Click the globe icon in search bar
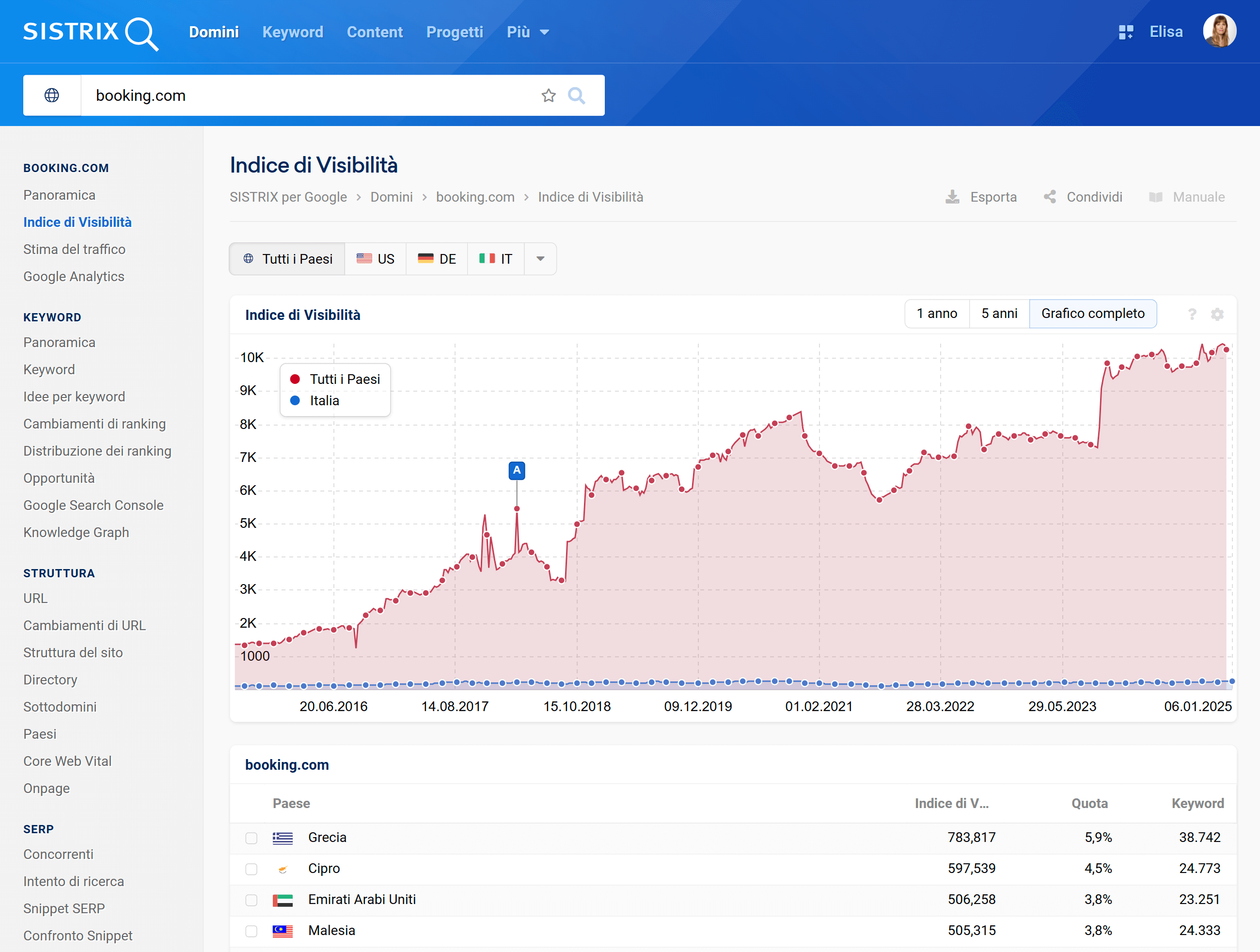The width and height of the screenshot is (1260, 952). [52, 95]
